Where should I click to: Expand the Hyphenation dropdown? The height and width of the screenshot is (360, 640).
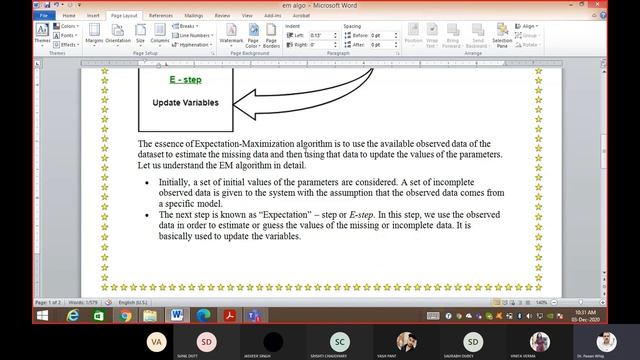click(192, 44)
